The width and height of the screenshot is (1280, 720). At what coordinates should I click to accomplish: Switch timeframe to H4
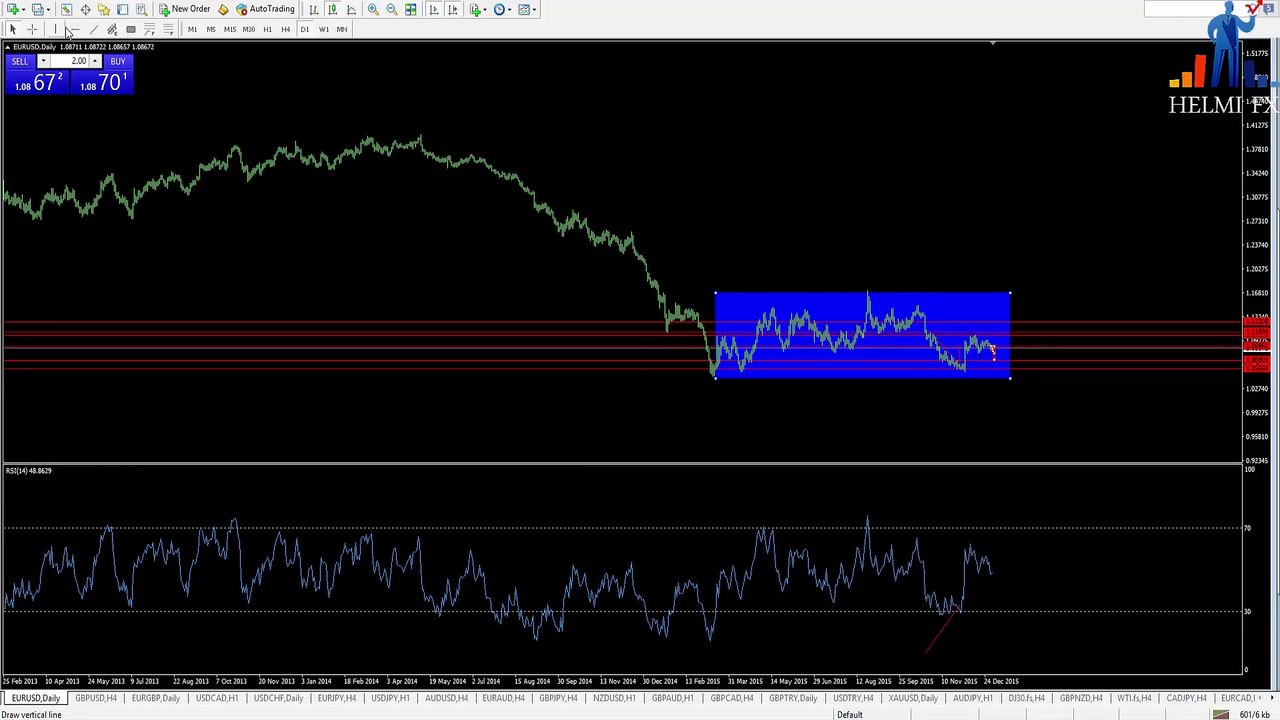(286, 29)
